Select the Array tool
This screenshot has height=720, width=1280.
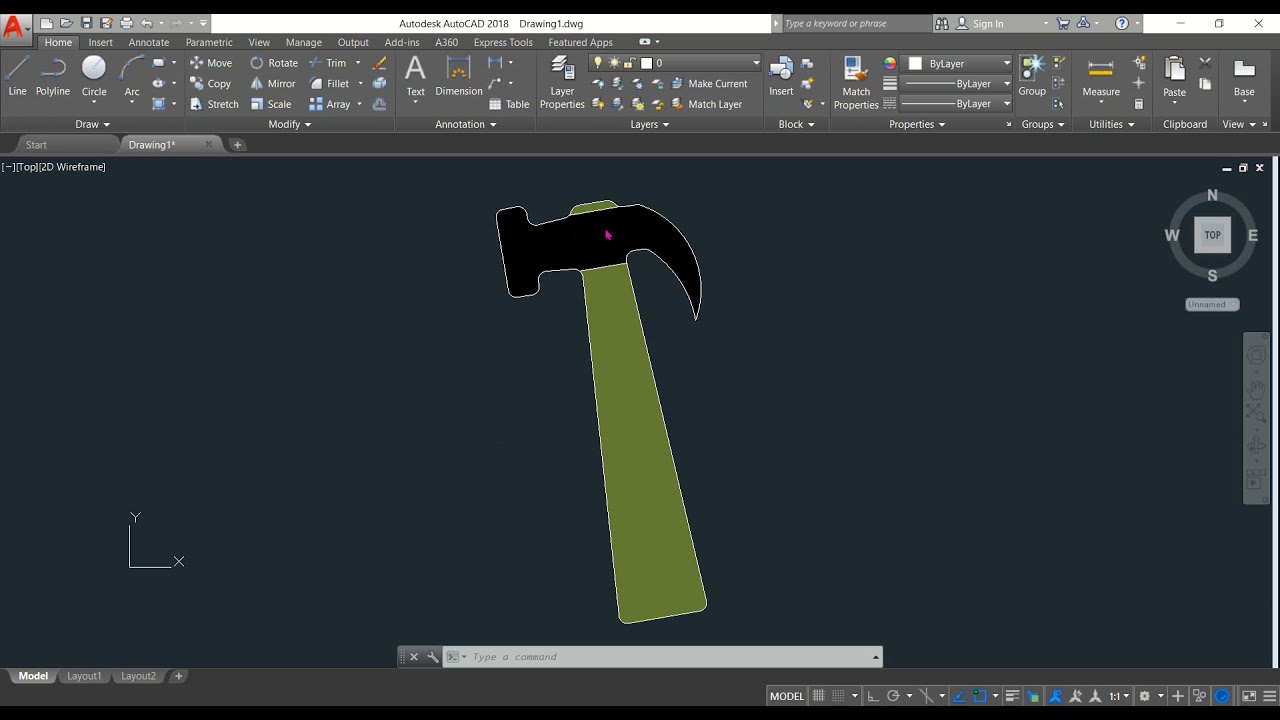point(330,104)
